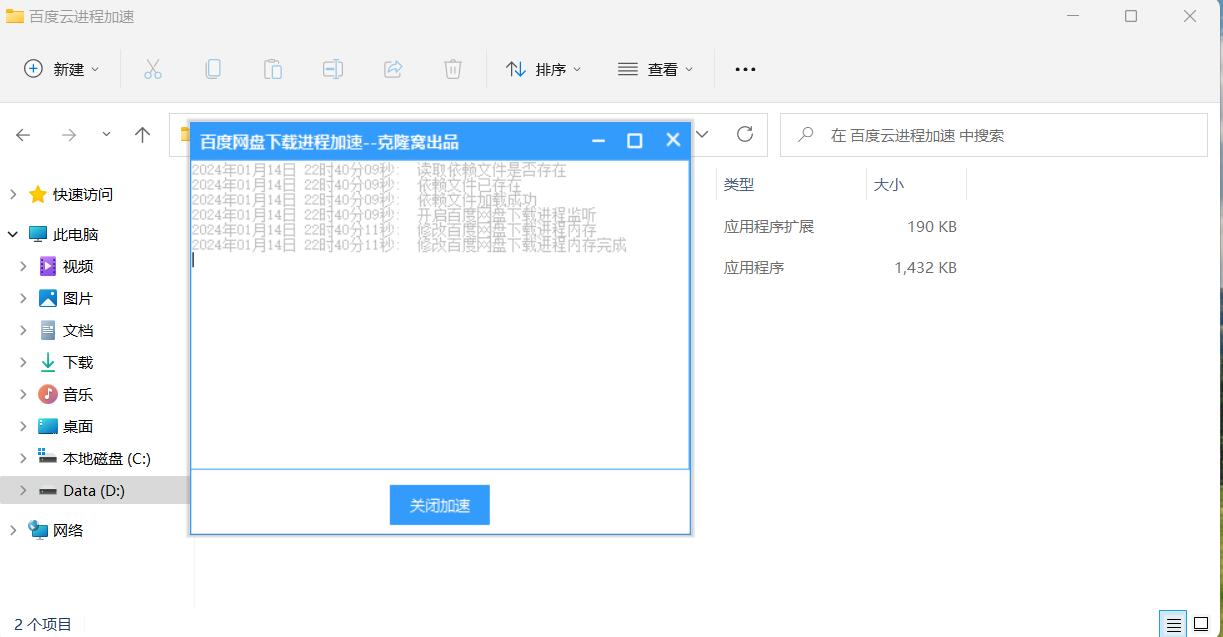Screen dimensions: 1223x637
Task: Click the 音乐 music note icon
Action: [x=47, y=394]
